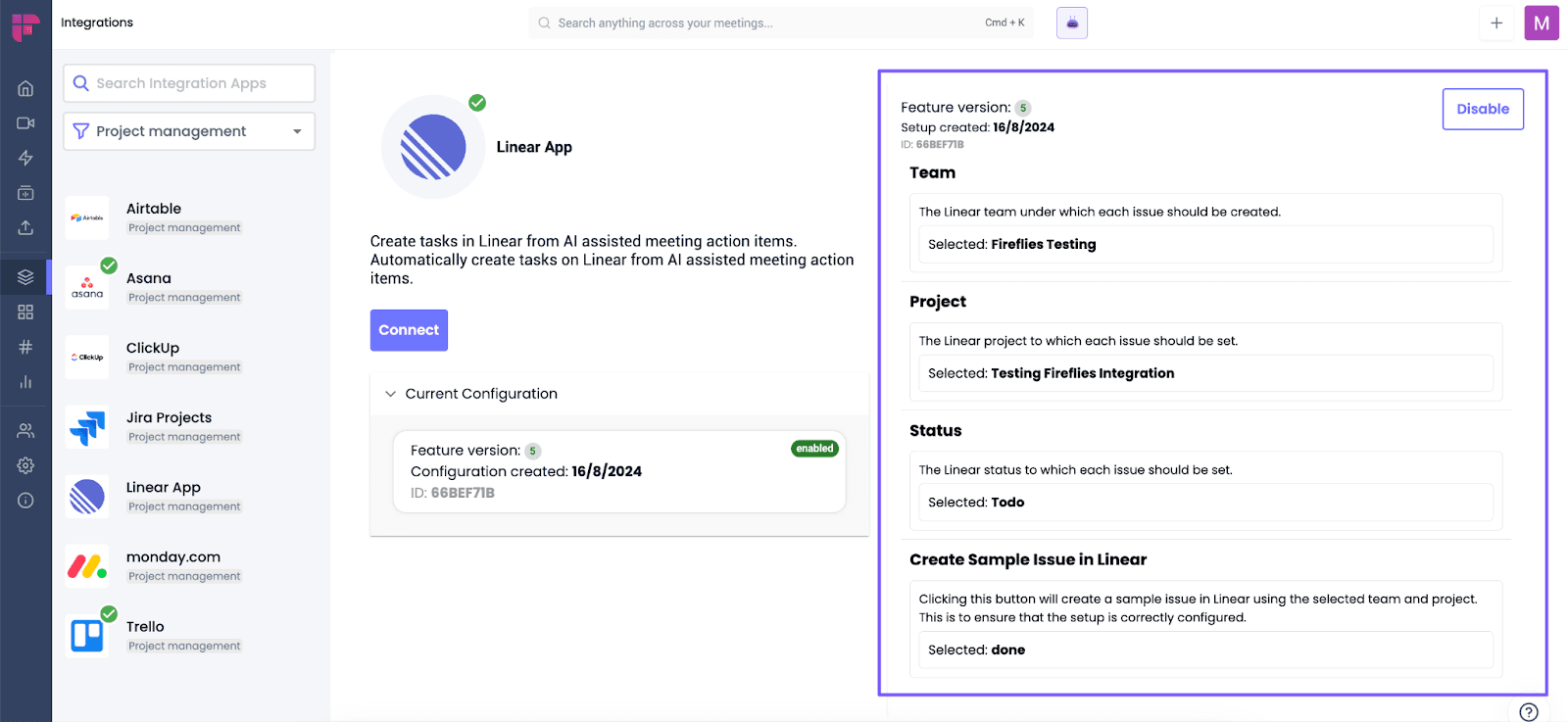The width and height of the screenshot is (1568, 722).
Task: Open the help question mark icon
Action: [1529, 712]
